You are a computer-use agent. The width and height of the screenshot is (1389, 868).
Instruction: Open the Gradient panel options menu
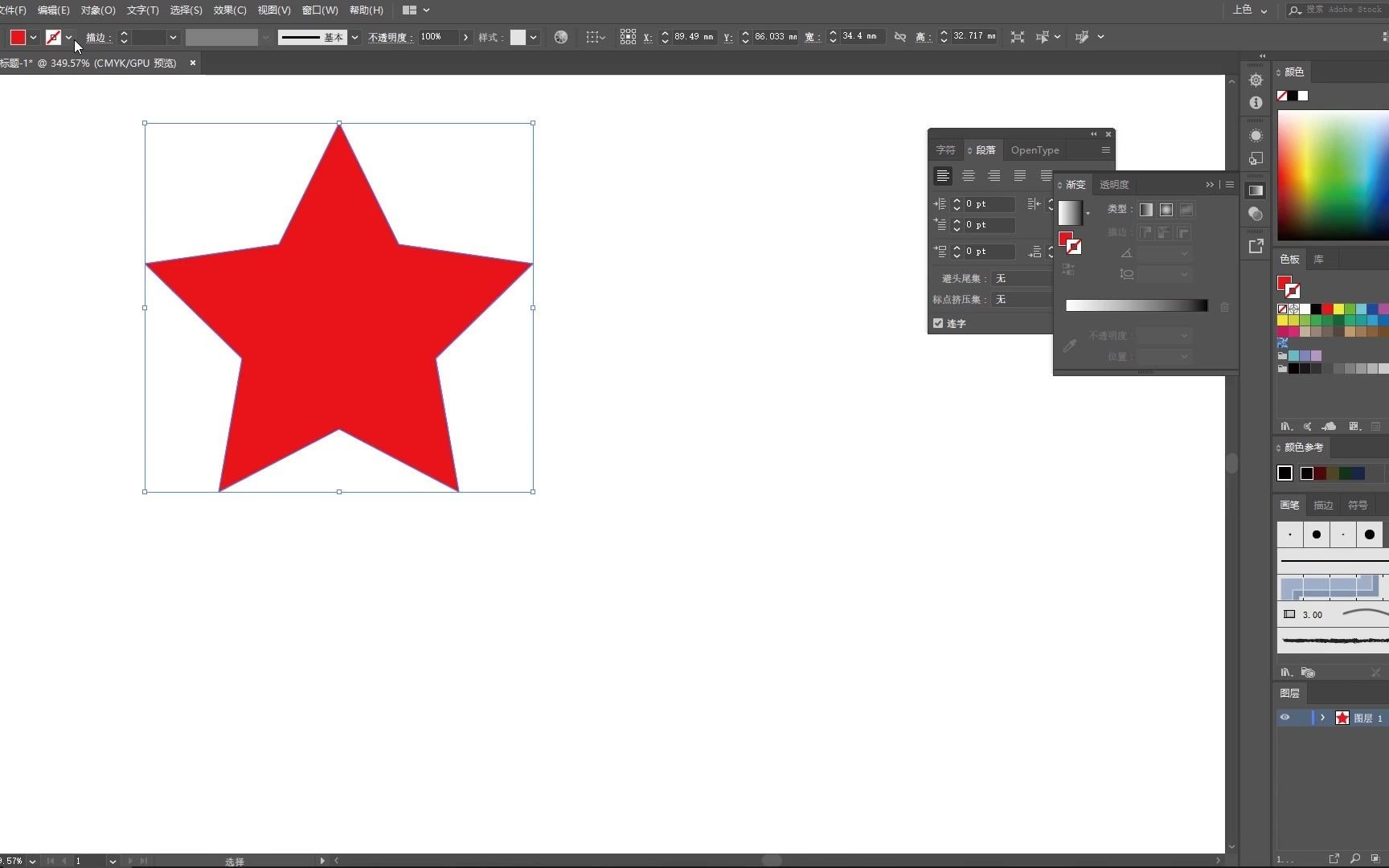click(x=1229, y=185)
